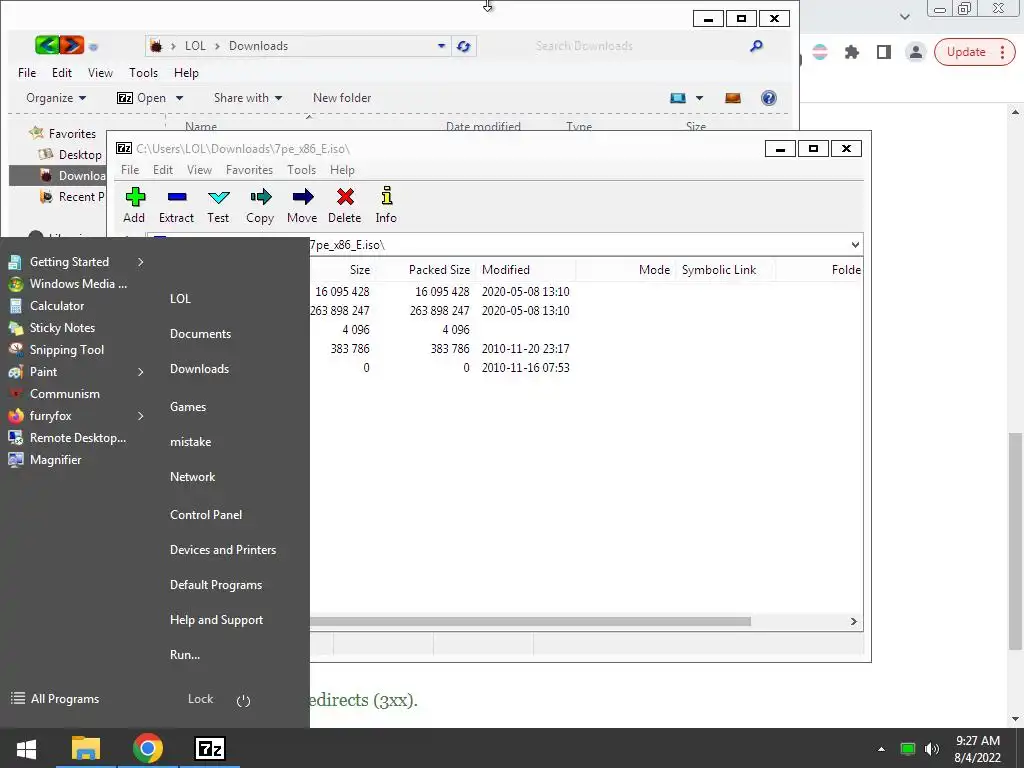Click the Move icon in 7-Zip toolbar
The width and height of the screenshot is (1024, 768).
tap(302, 197)
